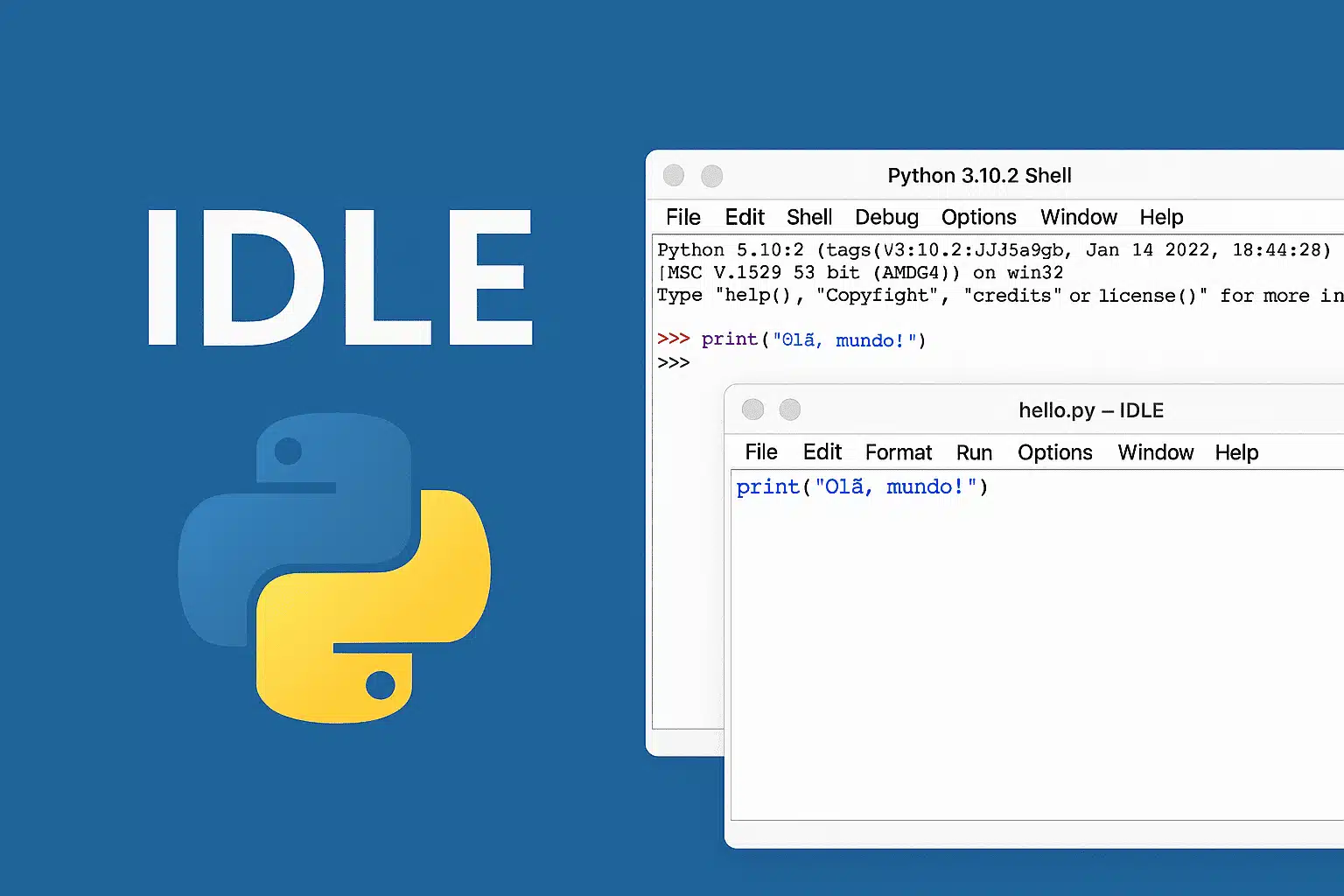The image size is (1344, 896).
Task: Click the empty >>> prompt in Shell
Action: (674, 363)
